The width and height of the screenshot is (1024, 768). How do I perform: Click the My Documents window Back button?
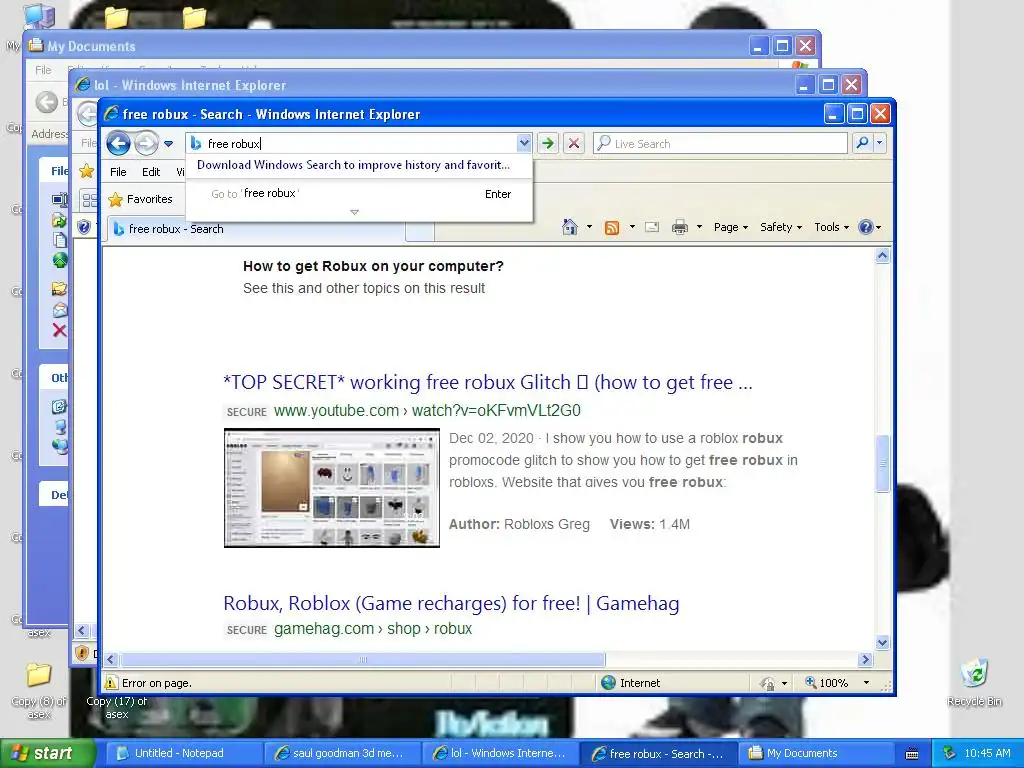tap(46, 101)
